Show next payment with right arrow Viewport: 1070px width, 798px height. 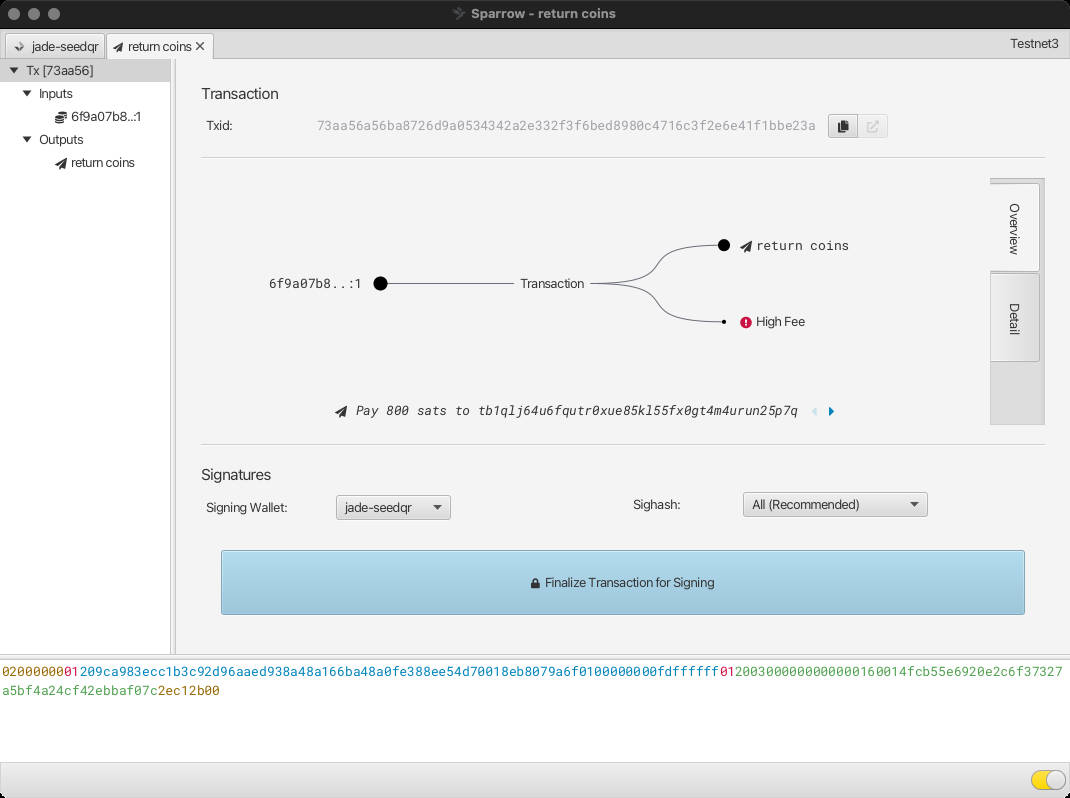831,411
